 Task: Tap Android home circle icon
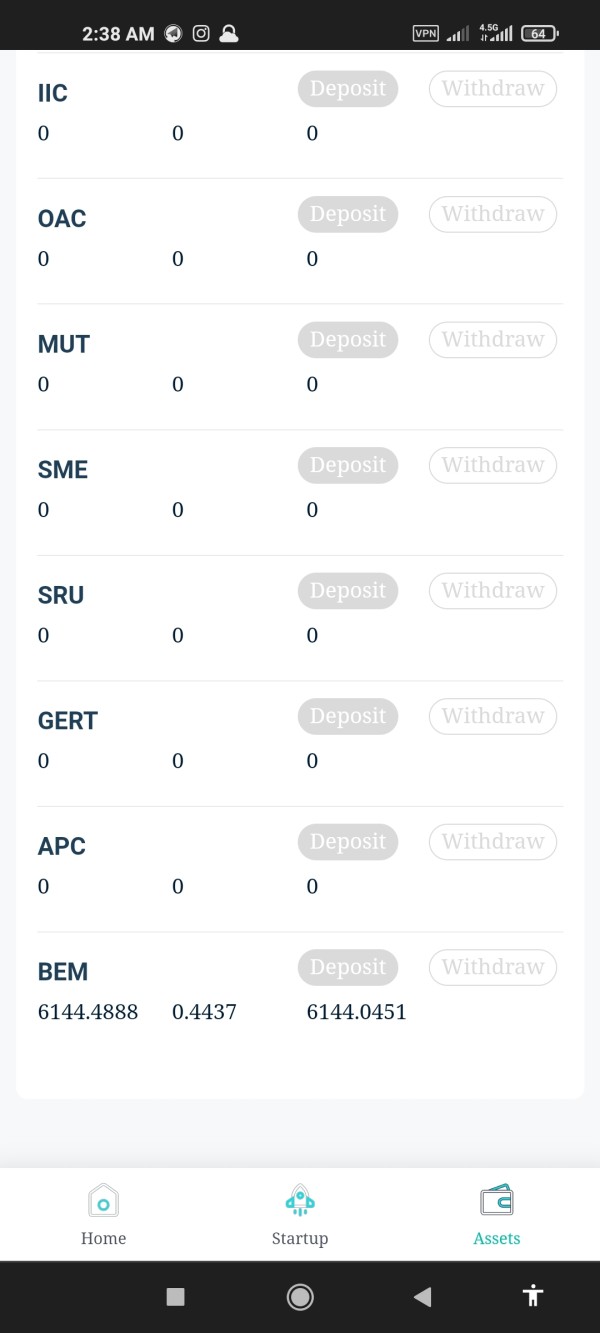pyautogui.click(x=299, y=1297)
